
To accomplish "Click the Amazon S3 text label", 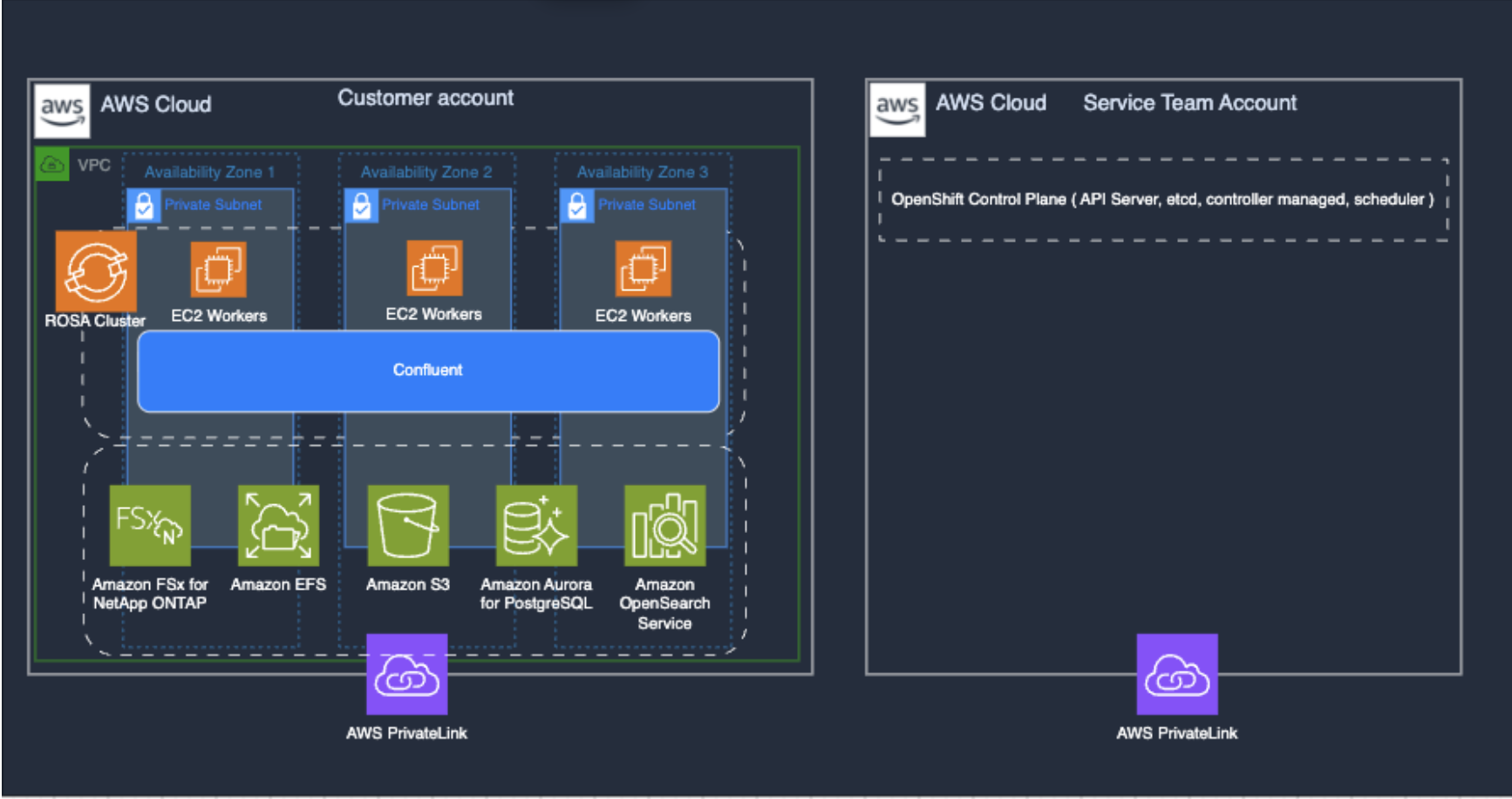I will pyautogui.click(x=408, y=584).
